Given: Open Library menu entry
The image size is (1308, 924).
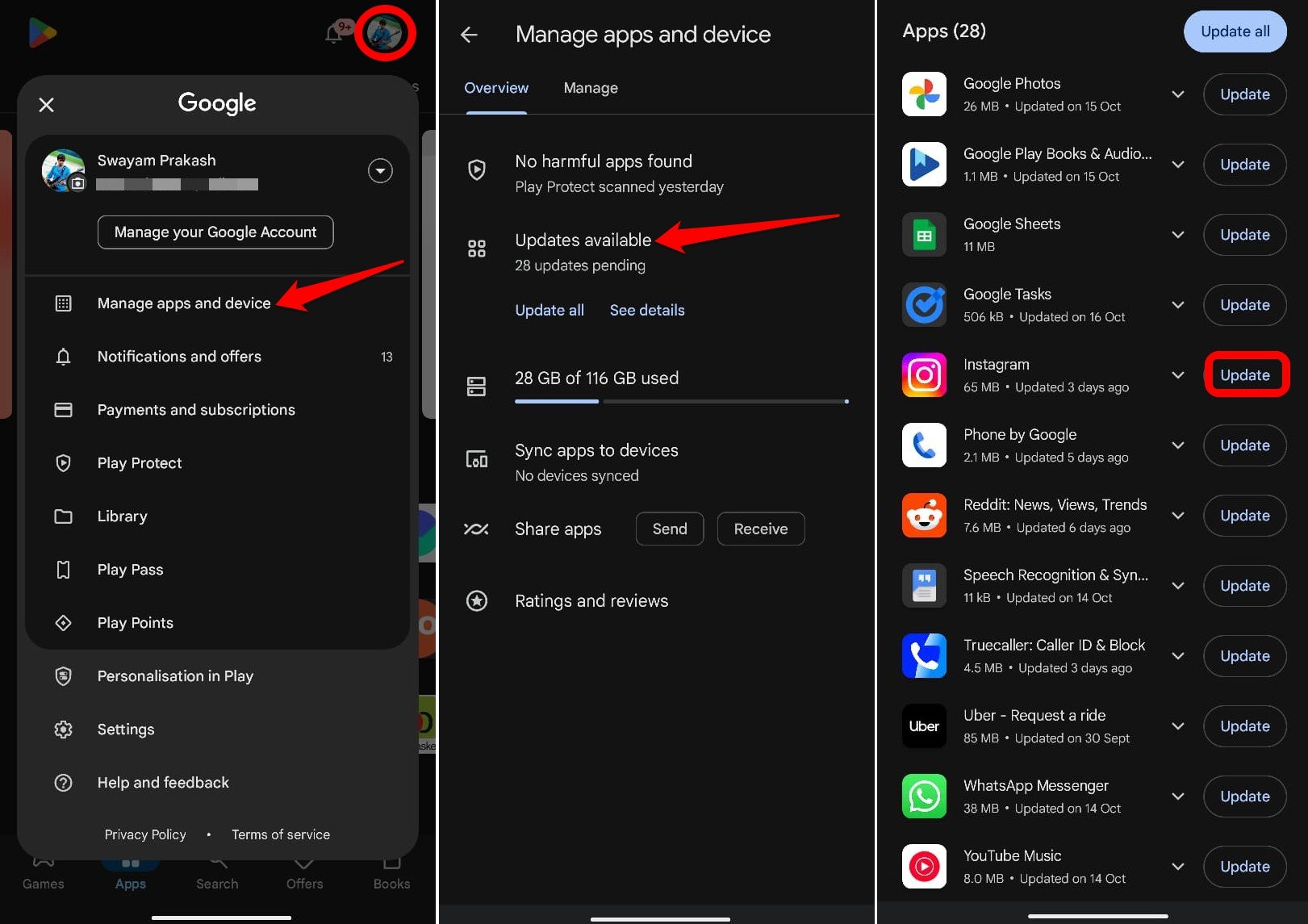Looking at the screenshot, I should [x=218, y=516].
